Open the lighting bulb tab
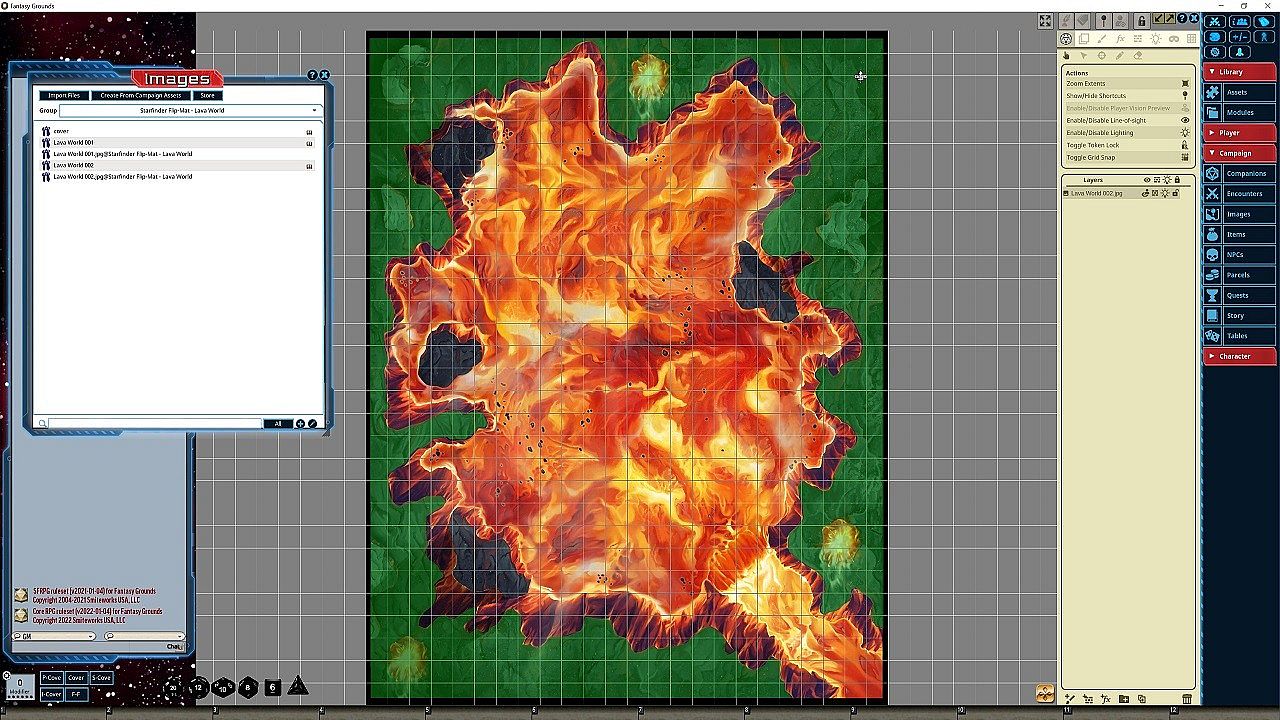 1156,39
